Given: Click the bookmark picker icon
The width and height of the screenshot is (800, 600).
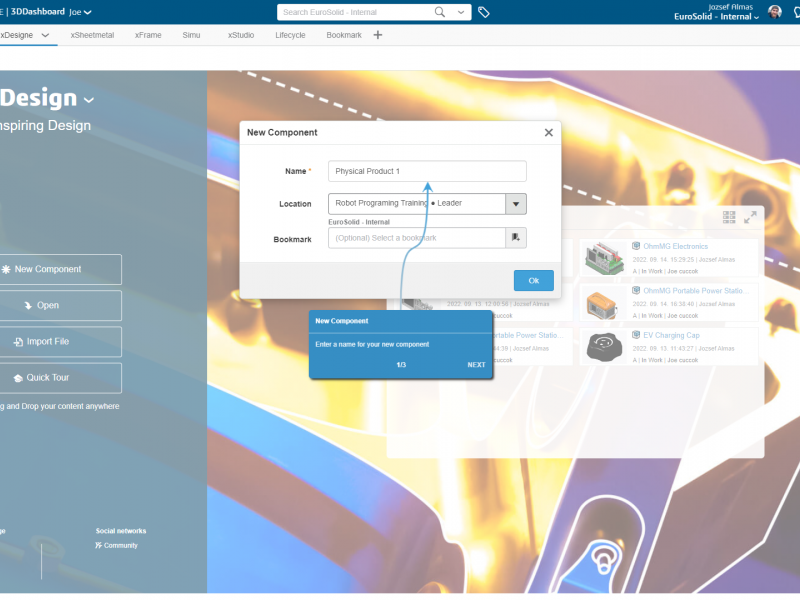Looking at the screenshot, I should tap(516, 238).
